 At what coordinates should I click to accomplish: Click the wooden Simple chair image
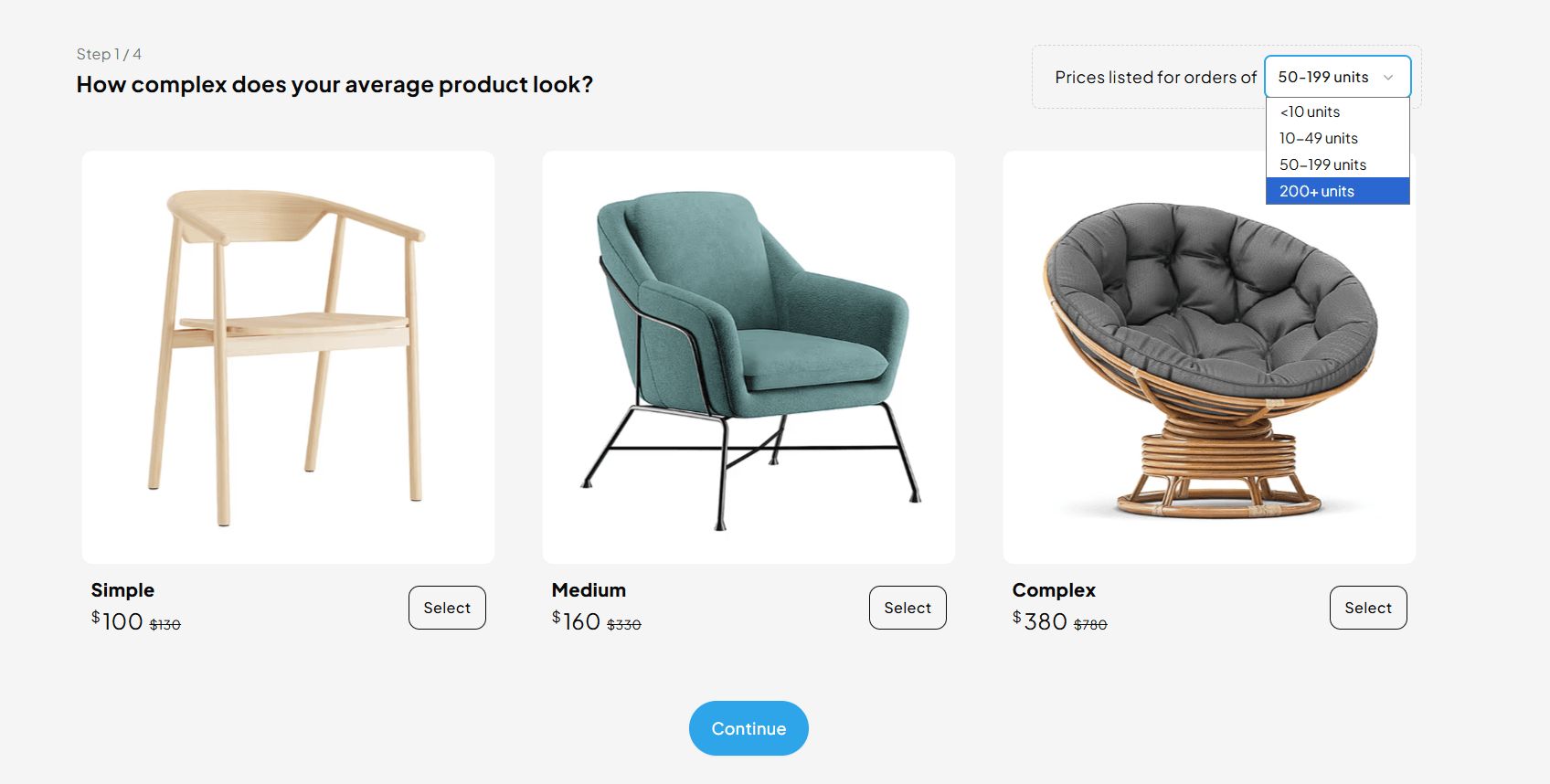(288, 356)
